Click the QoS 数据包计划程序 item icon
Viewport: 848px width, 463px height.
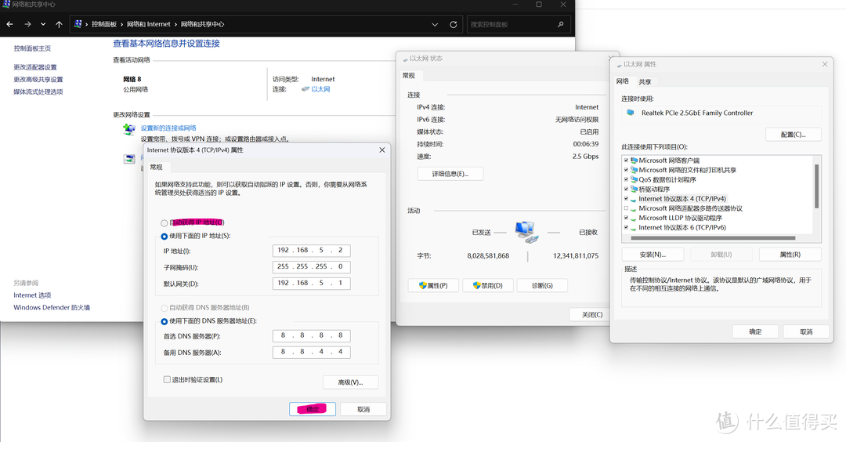coord(634,180)
